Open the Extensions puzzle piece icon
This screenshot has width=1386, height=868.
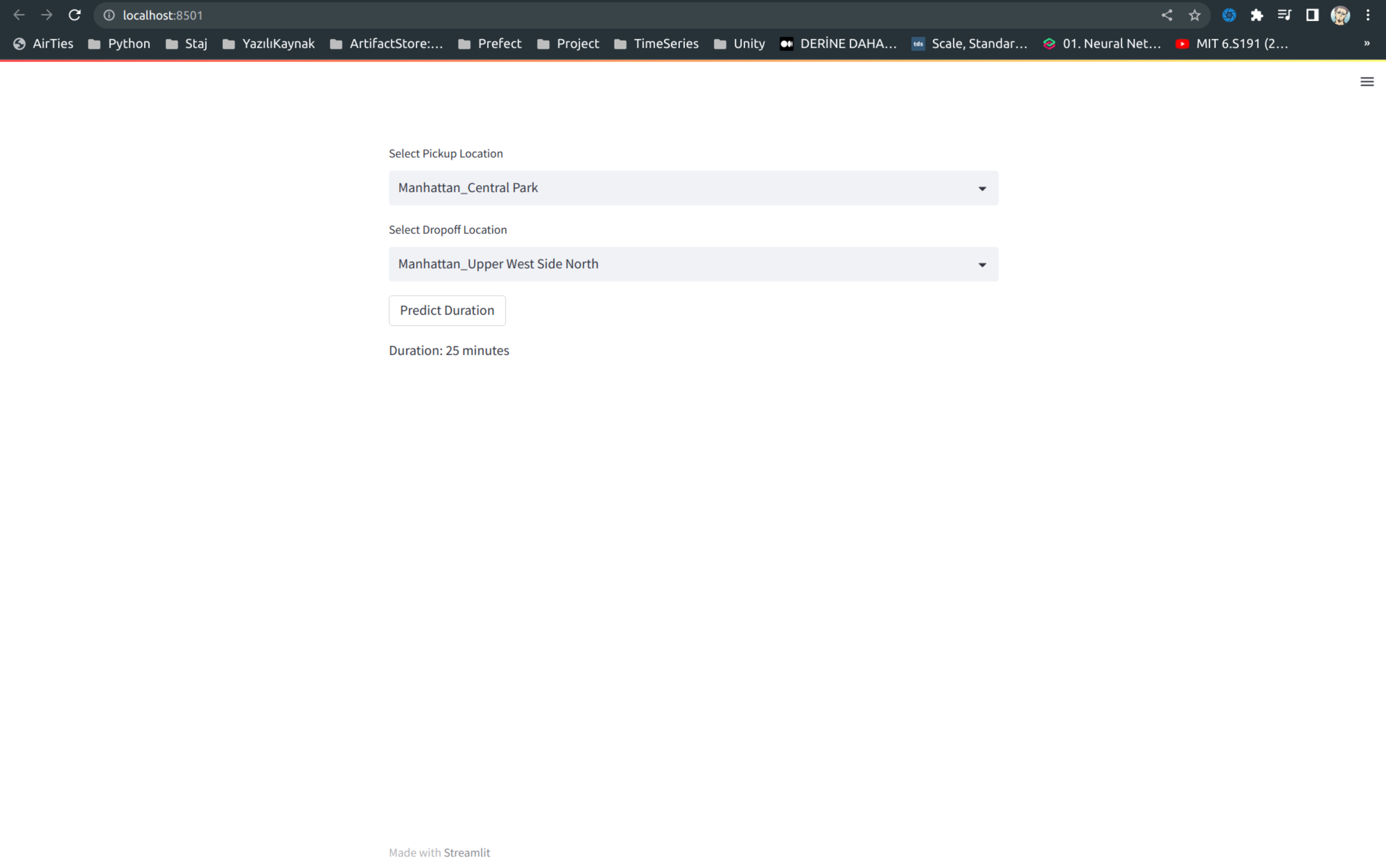(1257, 15)
